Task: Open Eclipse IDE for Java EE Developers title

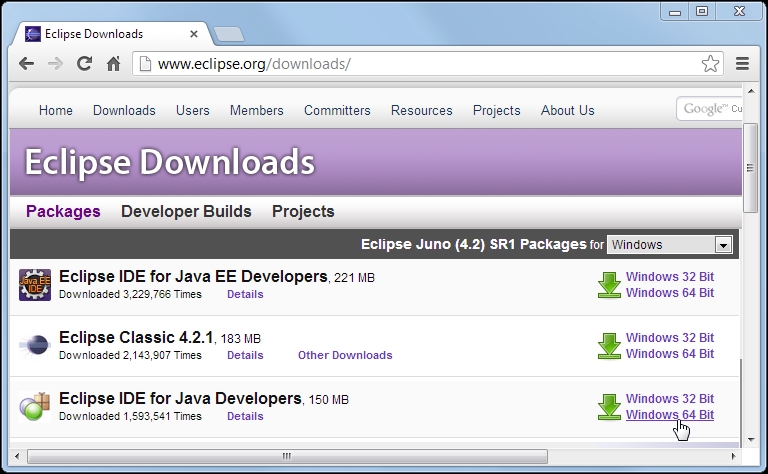Action: pos(193,277)
